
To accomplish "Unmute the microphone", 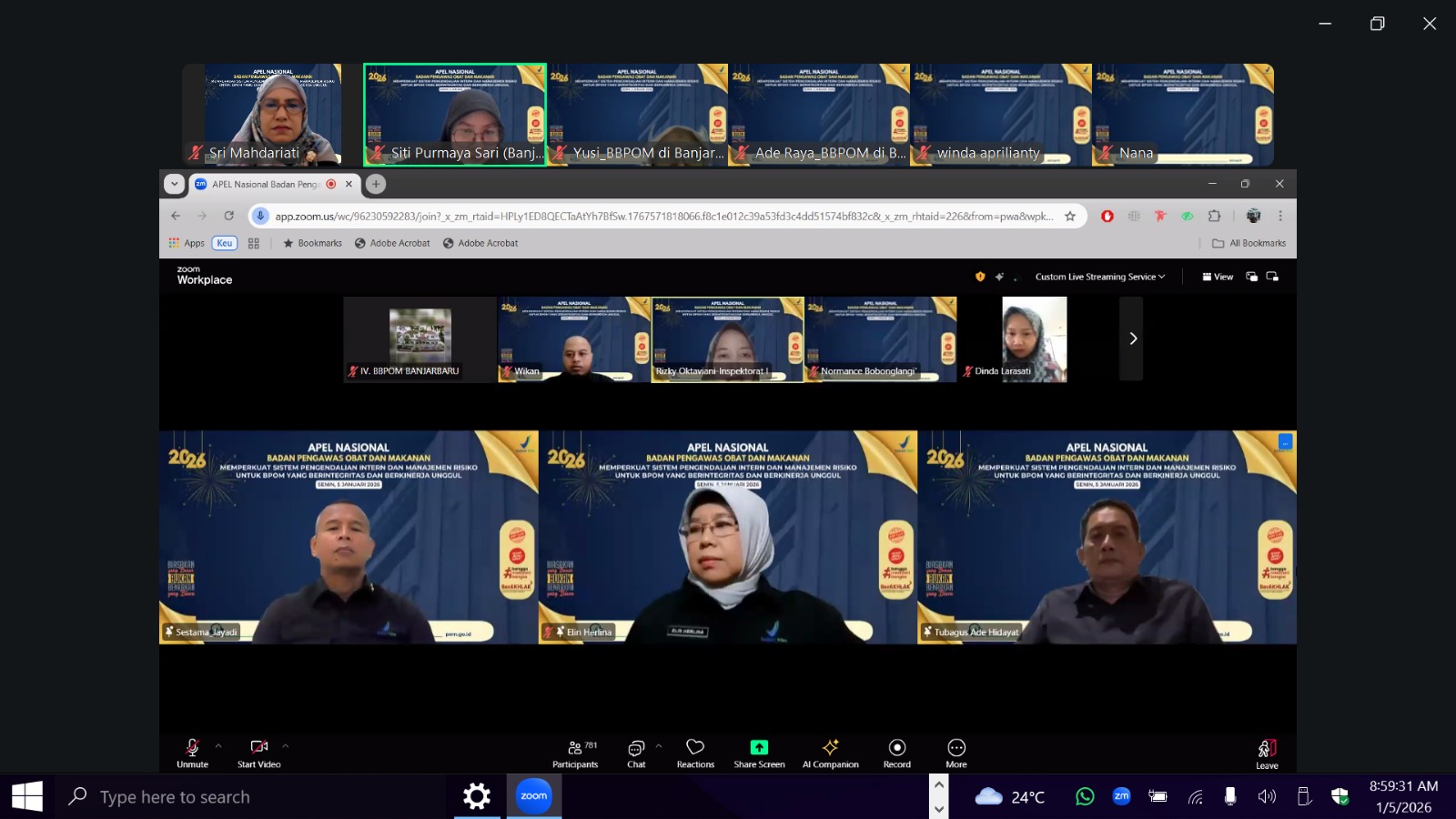I will [x=192, y=753].
